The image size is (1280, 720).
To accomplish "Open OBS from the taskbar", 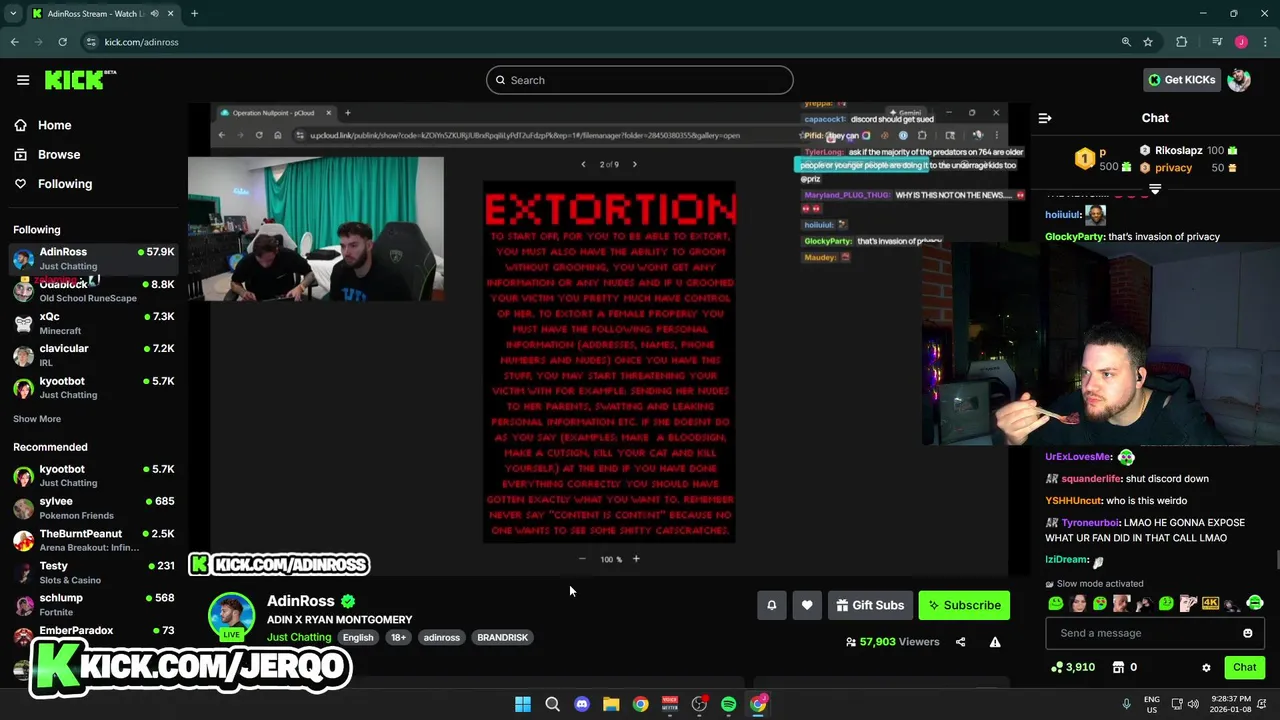I will 699,704.
